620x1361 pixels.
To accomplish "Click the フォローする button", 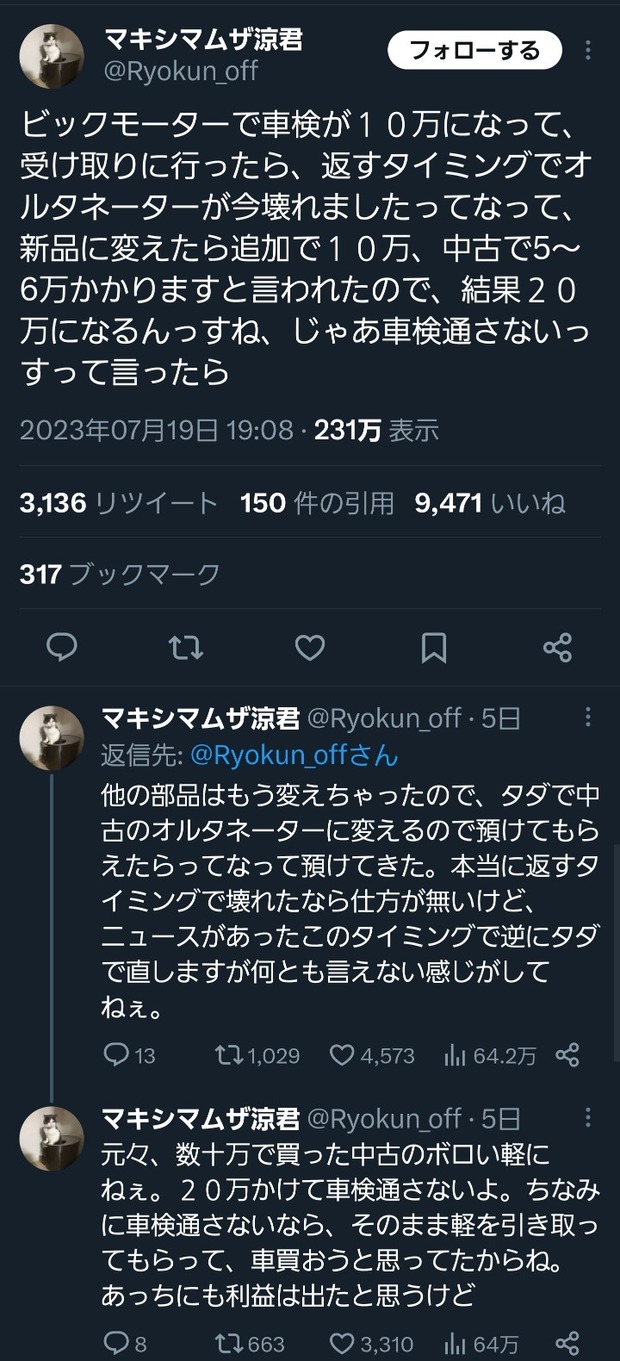I will pos(475,50).
